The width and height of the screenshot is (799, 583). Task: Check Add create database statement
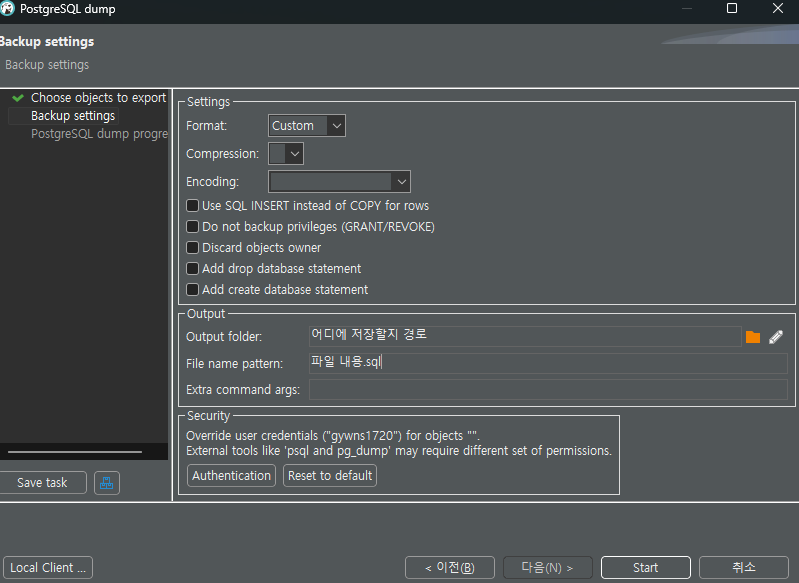pyautogui.click(x=192, y=289)
